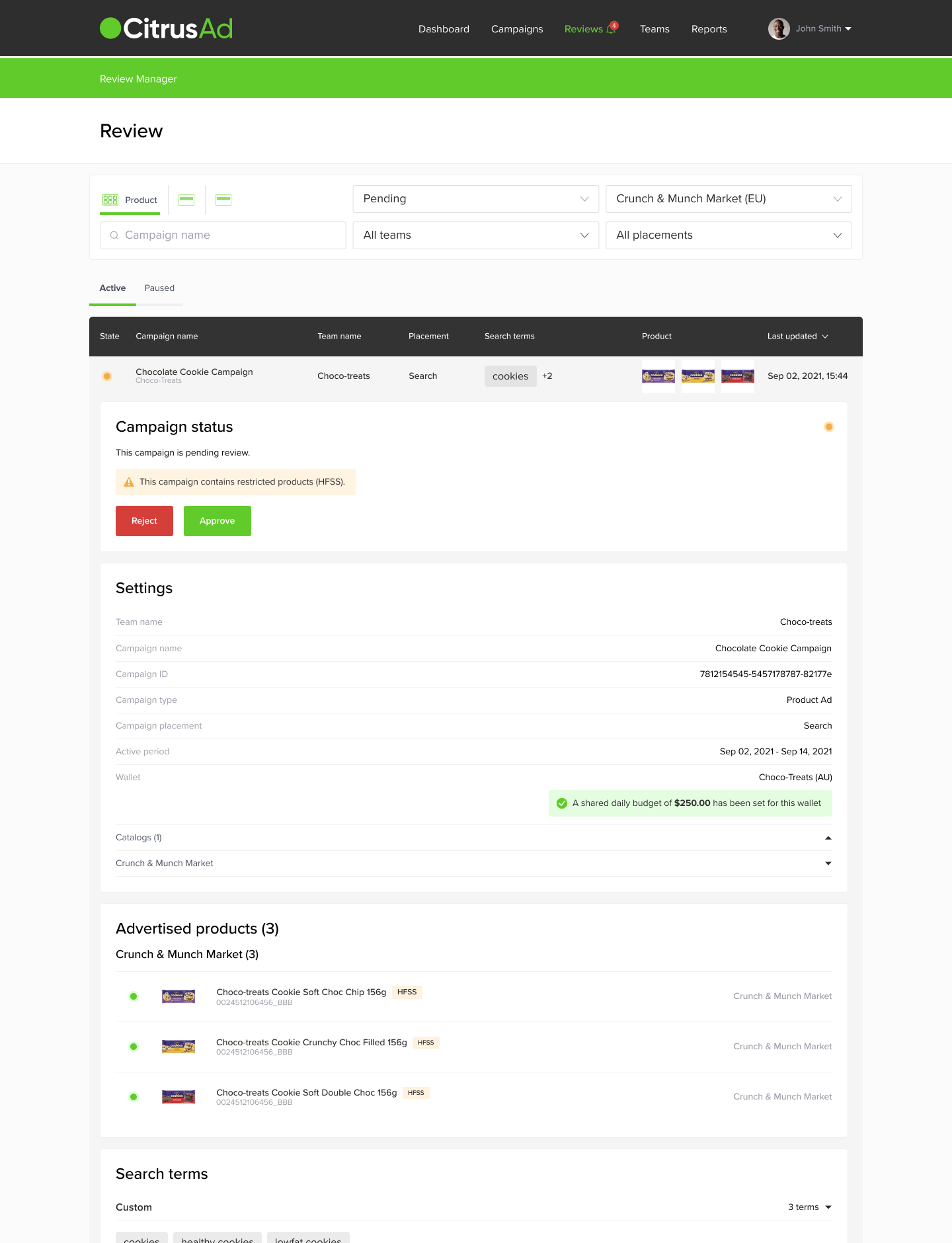Click the Active period date range value
This screenshot has height=1243, width=952.
pos(776,752)
